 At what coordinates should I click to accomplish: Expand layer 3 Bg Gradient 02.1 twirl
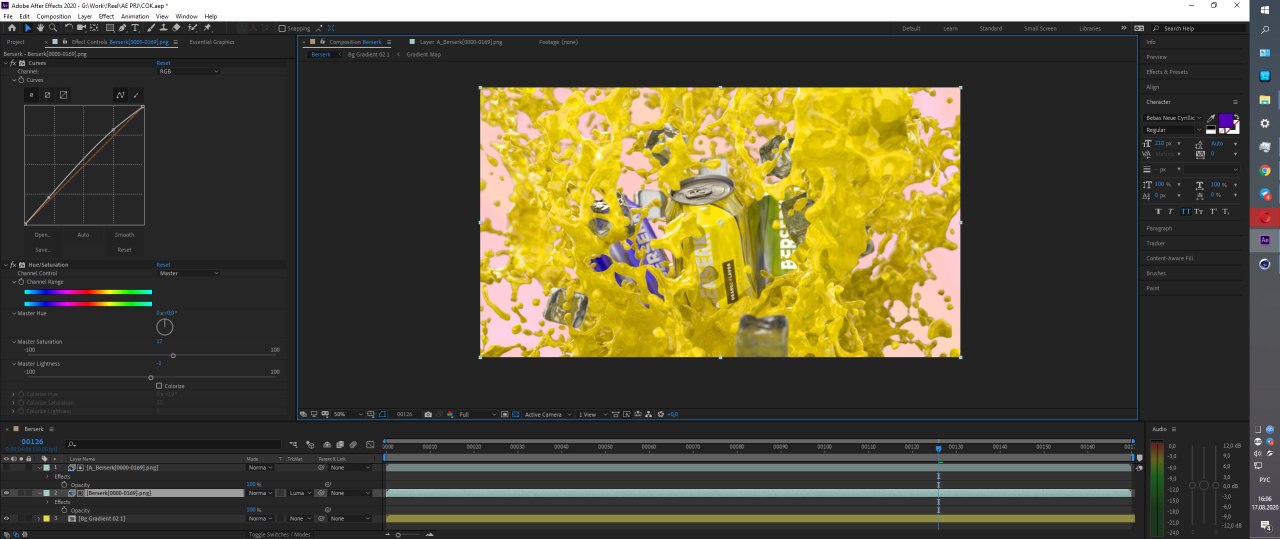(x=41, y=519)
